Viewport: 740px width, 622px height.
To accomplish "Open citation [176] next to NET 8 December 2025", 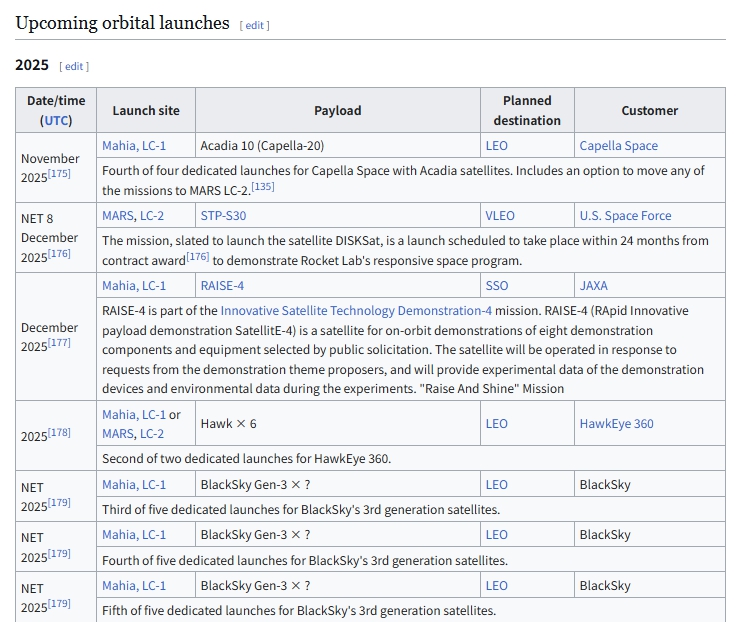I will point(59,253).
